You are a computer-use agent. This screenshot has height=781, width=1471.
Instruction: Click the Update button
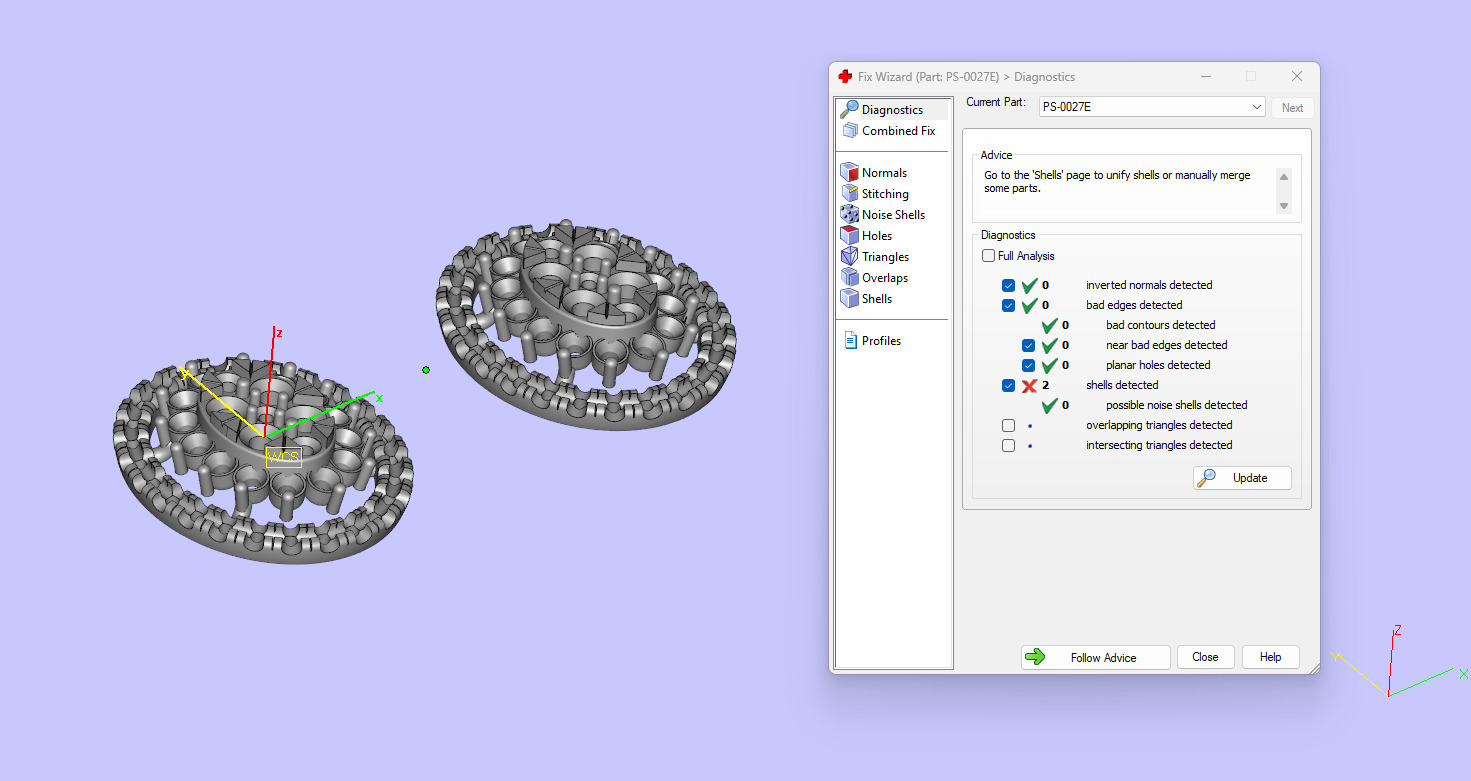[x=1242, y=478]
